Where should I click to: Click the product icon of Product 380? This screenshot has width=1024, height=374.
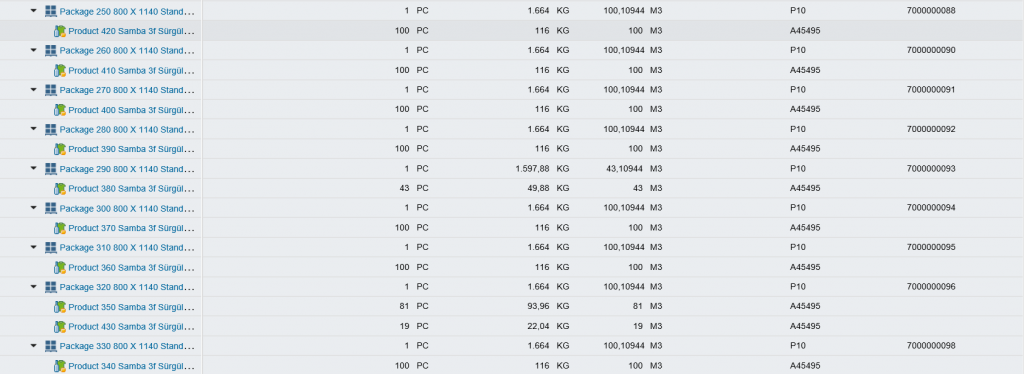point(60,189)
